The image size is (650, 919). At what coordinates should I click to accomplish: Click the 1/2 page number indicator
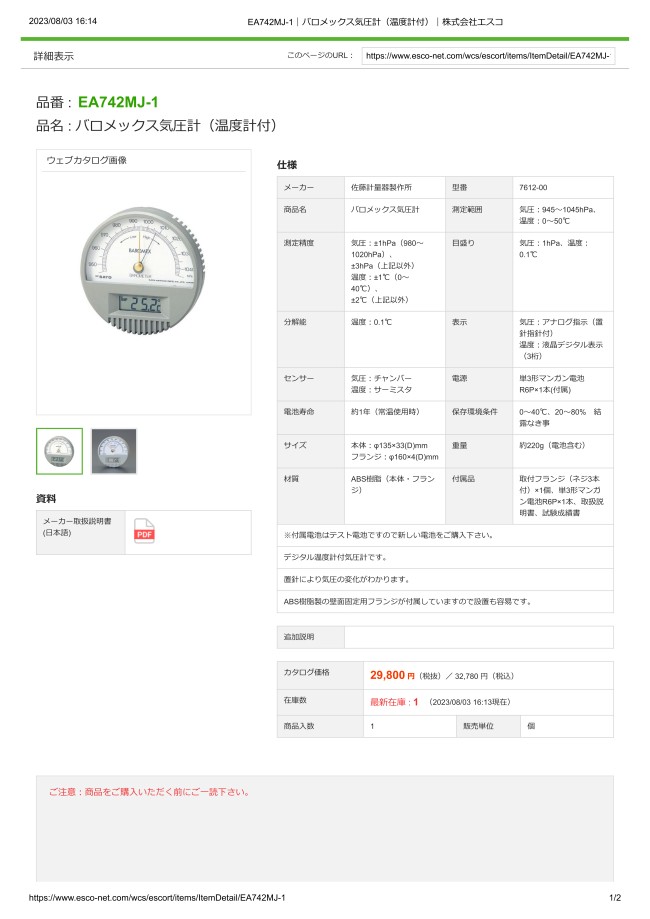pyautogui.click(x=614, y=898)
